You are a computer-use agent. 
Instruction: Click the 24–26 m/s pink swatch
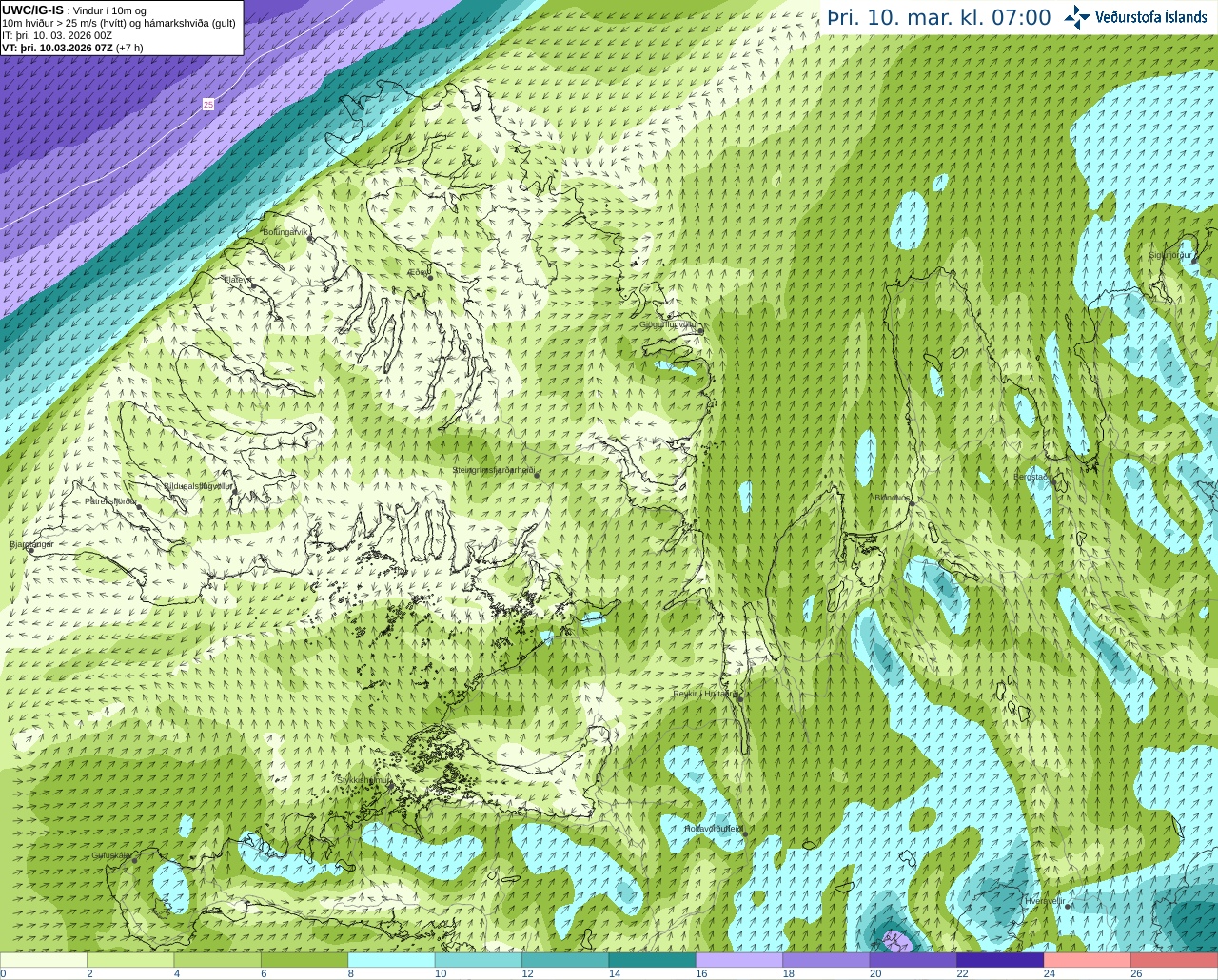click(x=1087, y=960)
